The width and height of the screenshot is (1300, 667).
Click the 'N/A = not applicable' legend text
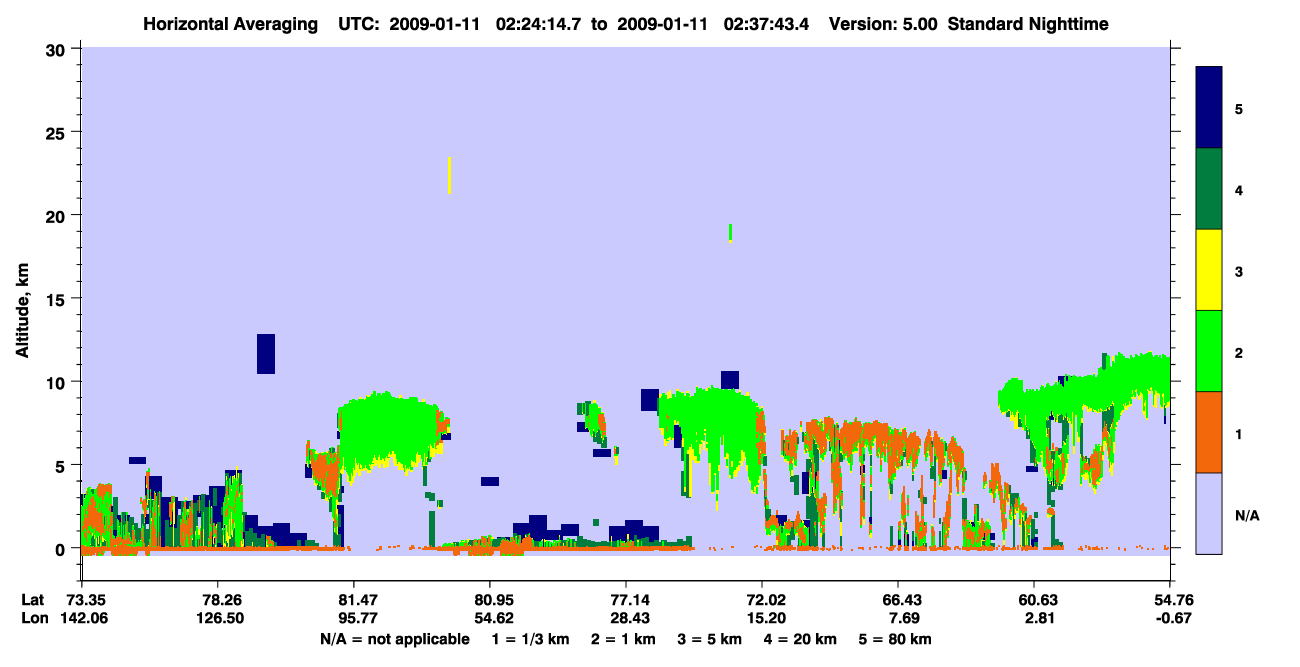(394, 639)
